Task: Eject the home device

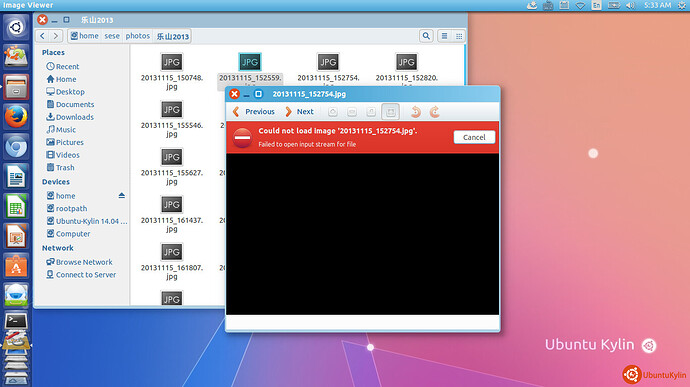Action: click(122, 195)
